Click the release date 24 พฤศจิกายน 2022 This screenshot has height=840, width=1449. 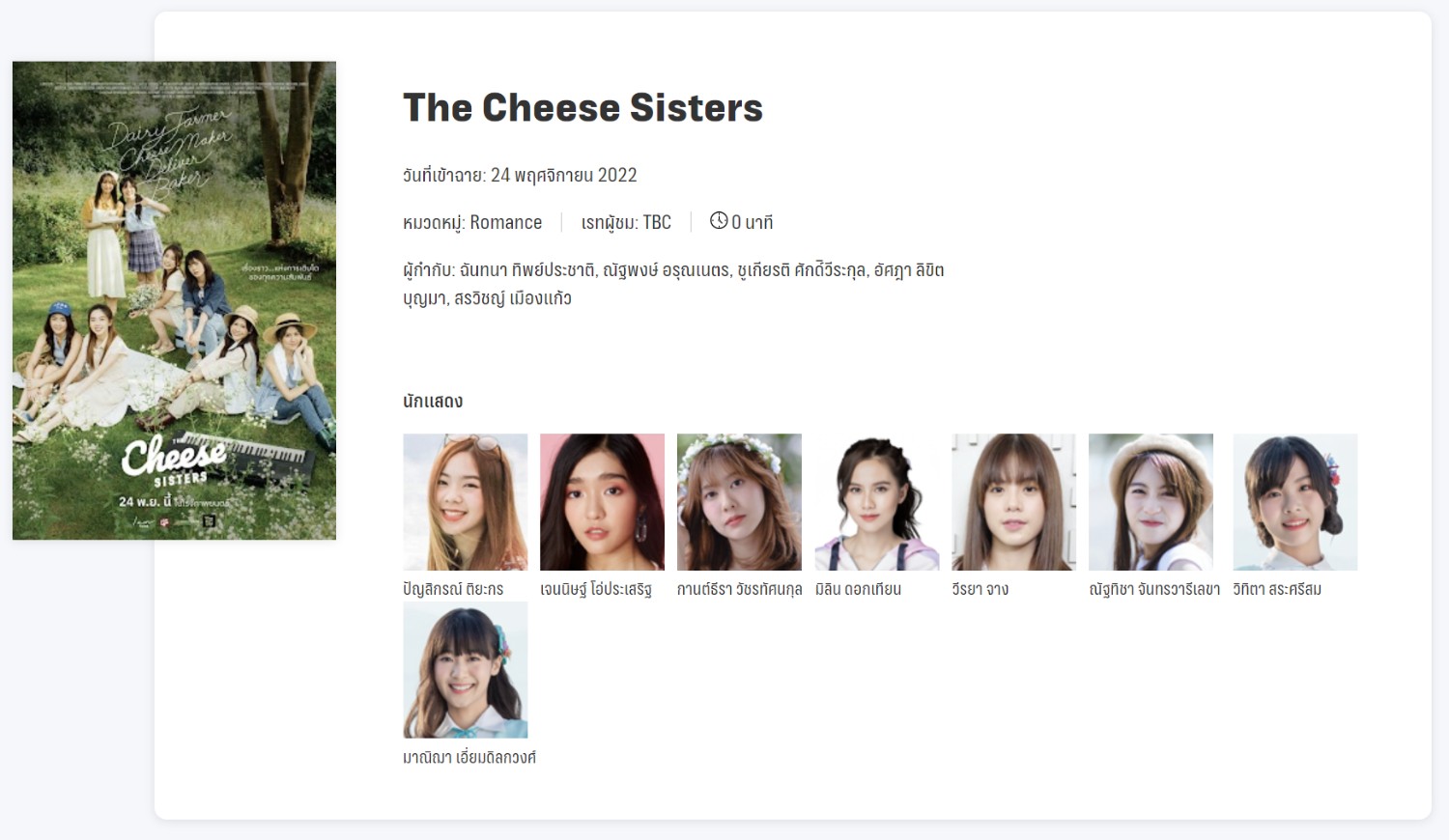[x=564, y=175]
